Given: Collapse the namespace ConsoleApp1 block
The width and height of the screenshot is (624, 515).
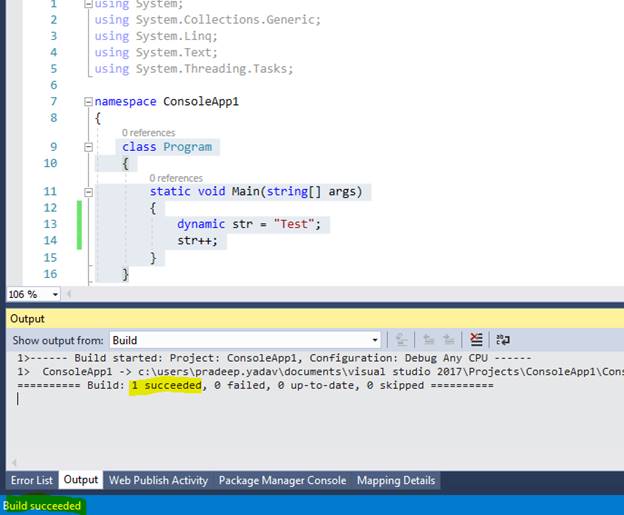Looking at the screenshot, I should (88, 102).
